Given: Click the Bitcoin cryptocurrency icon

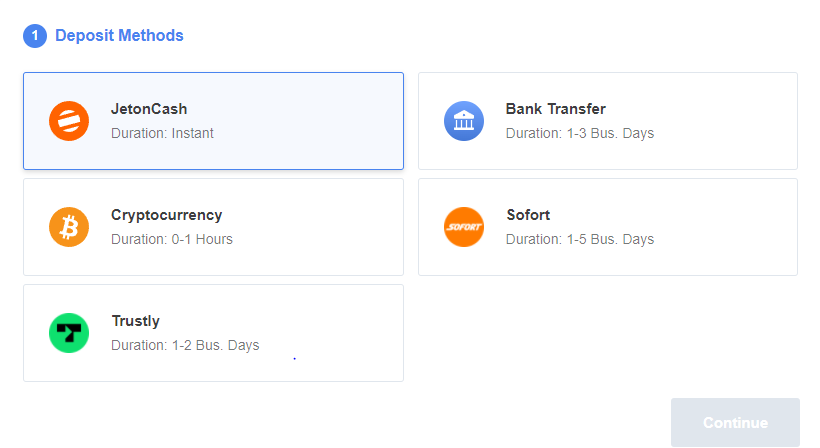Looking at the screenshot, I should (69, 227).
